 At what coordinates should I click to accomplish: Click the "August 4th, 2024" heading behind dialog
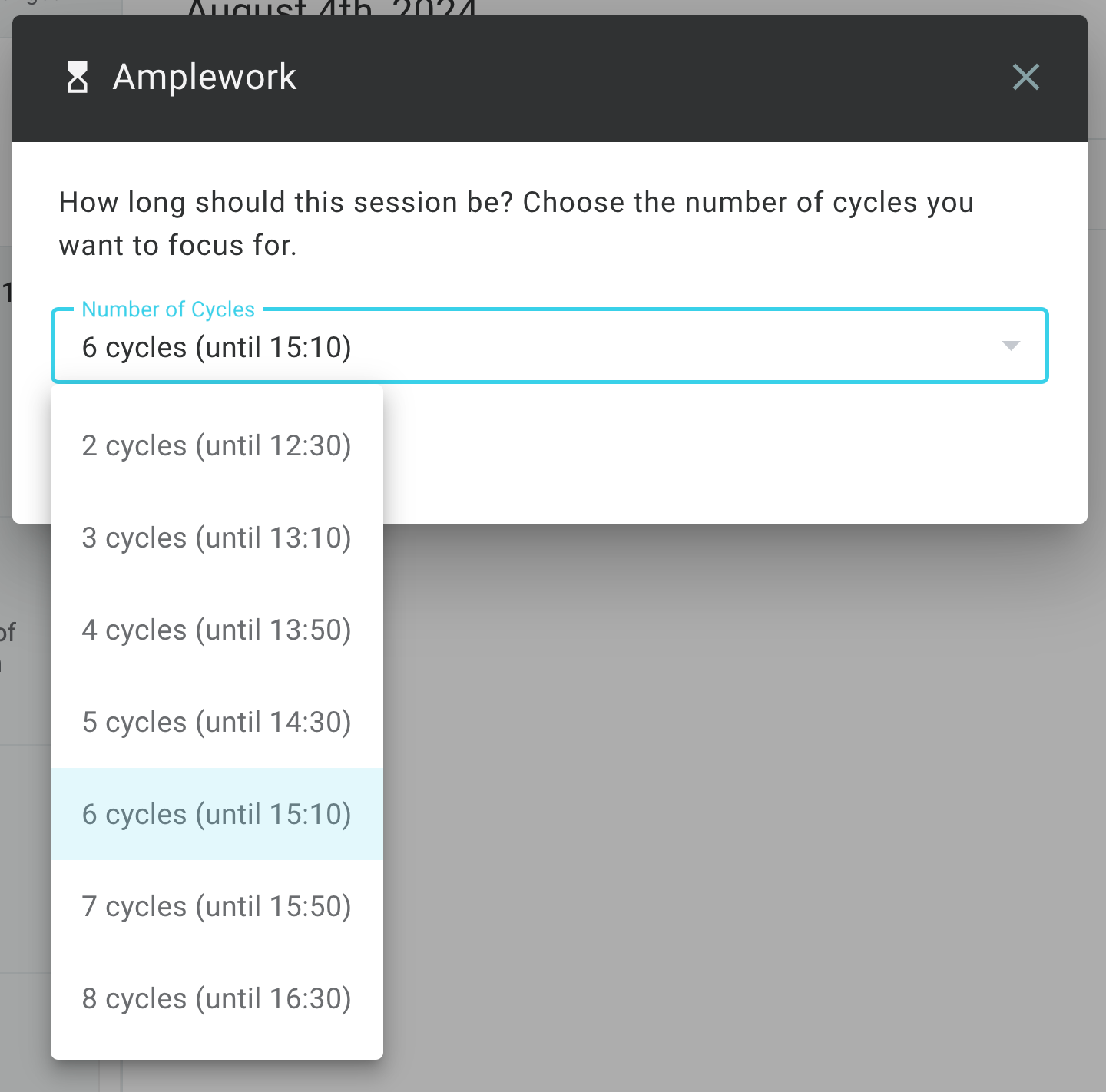330,9
